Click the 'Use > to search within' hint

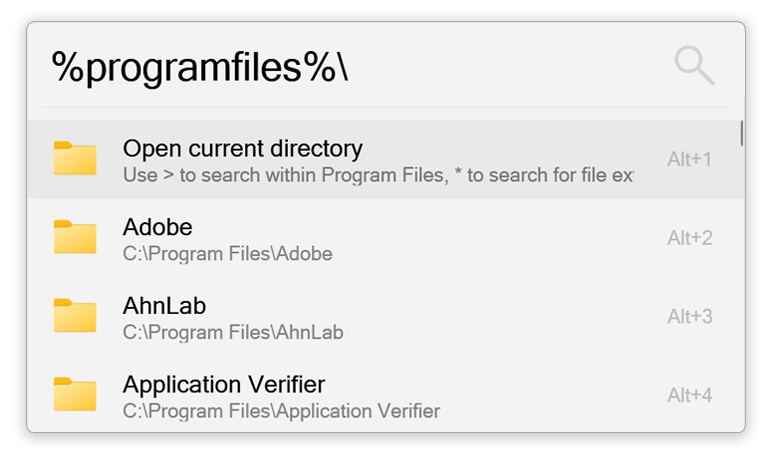(378, 175)
